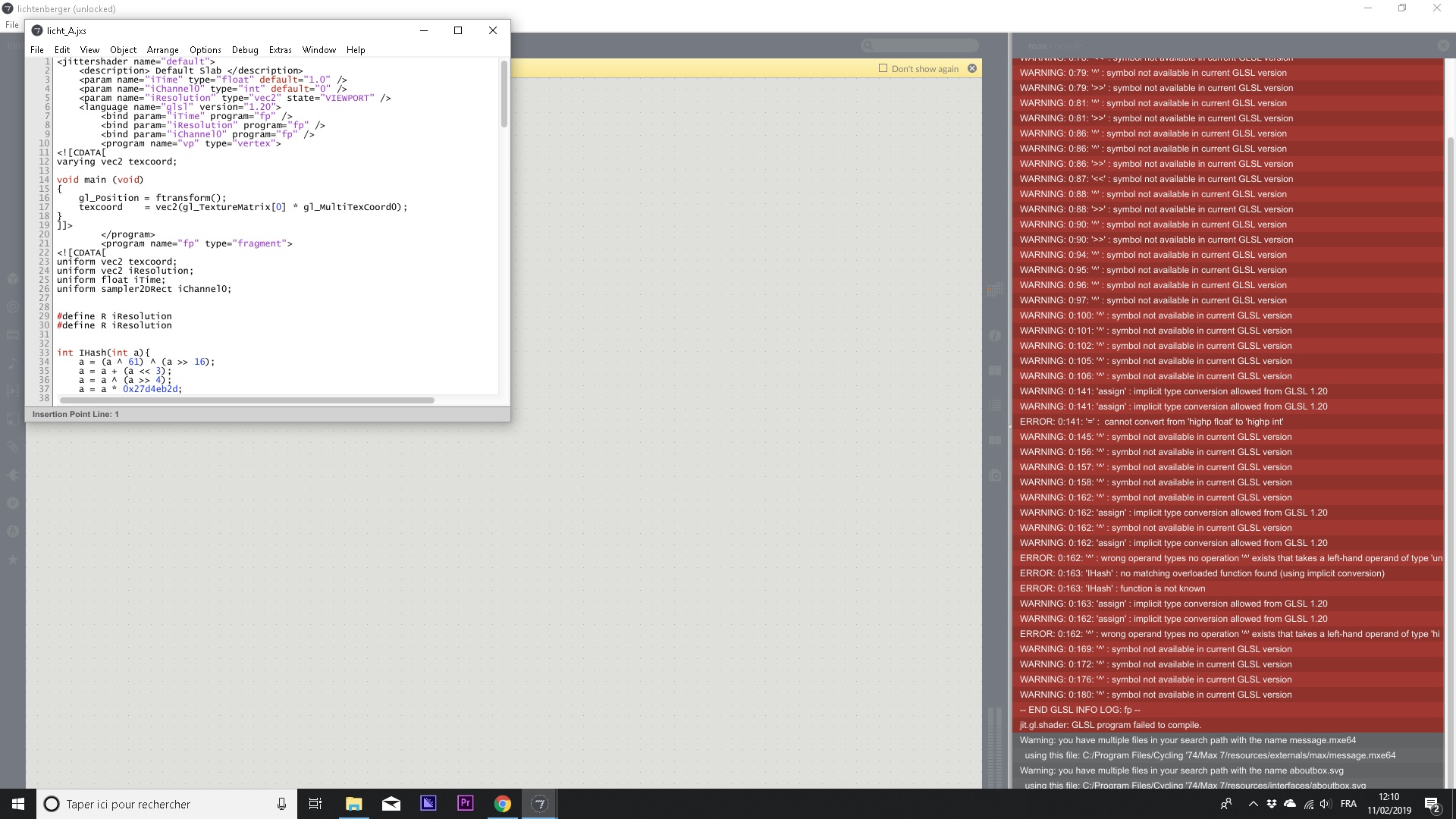Open the network icon in system tray
Viewport: 1456px width, 819px height.
coord(1309,804)
